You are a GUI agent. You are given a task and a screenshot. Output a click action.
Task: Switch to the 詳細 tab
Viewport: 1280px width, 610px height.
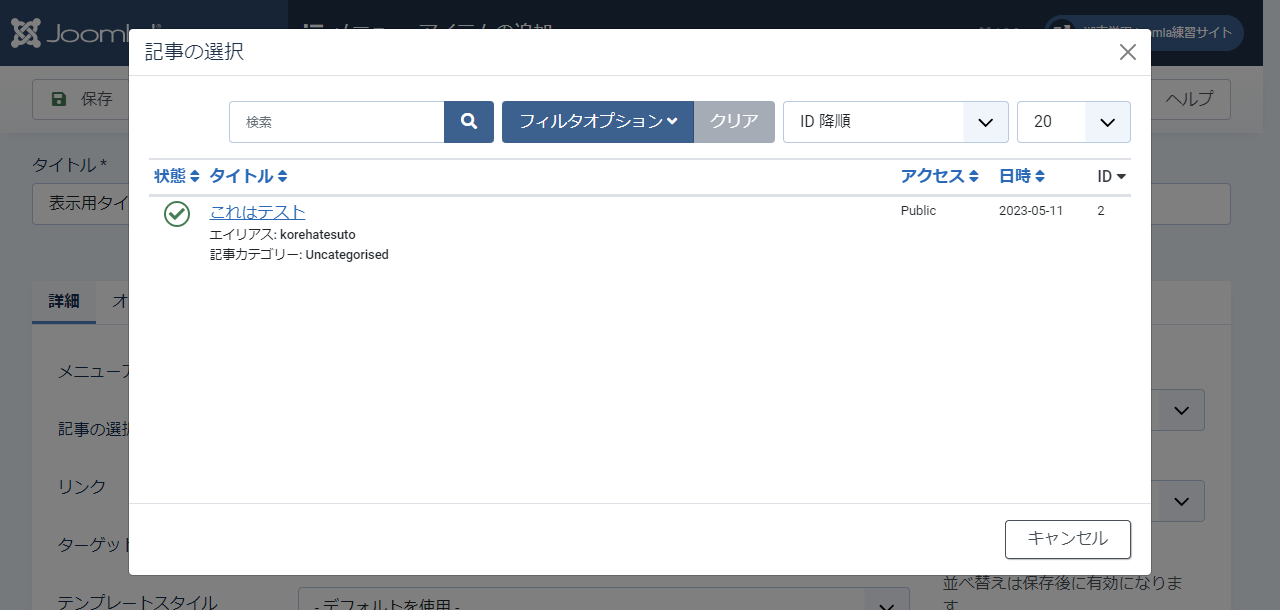[x=64, y=301]
